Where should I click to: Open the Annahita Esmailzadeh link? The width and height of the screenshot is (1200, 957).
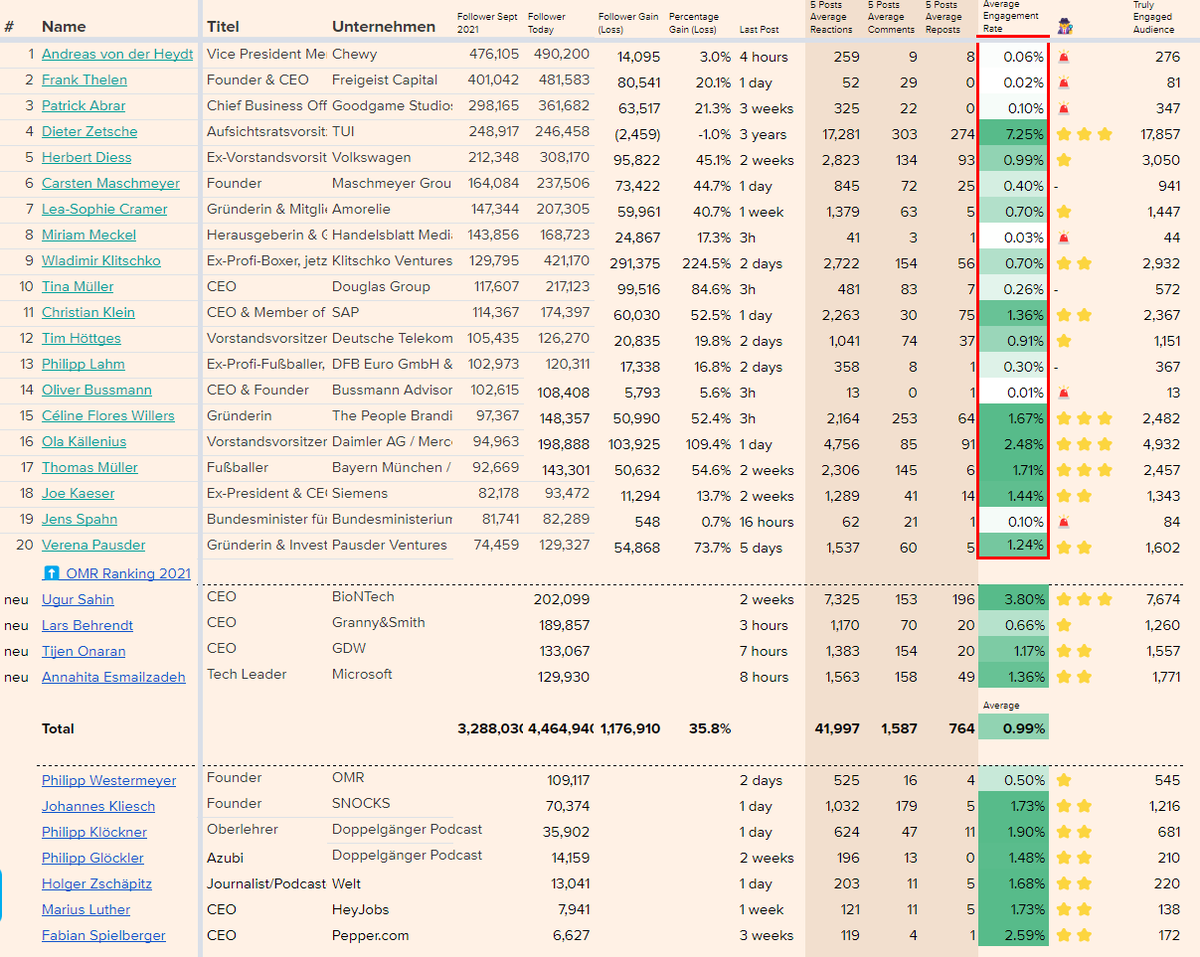(114, 678)
